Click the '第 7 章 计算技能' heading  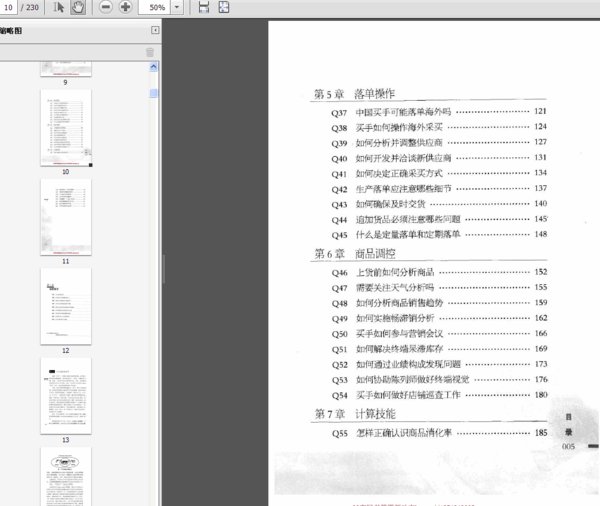[x=354, y=414]
